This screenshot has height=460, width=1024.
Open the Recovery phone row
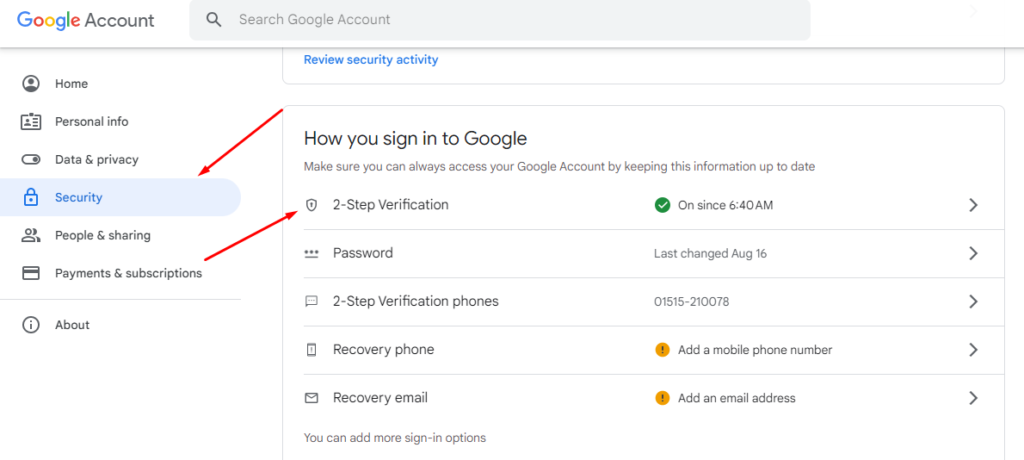(654, 350)
